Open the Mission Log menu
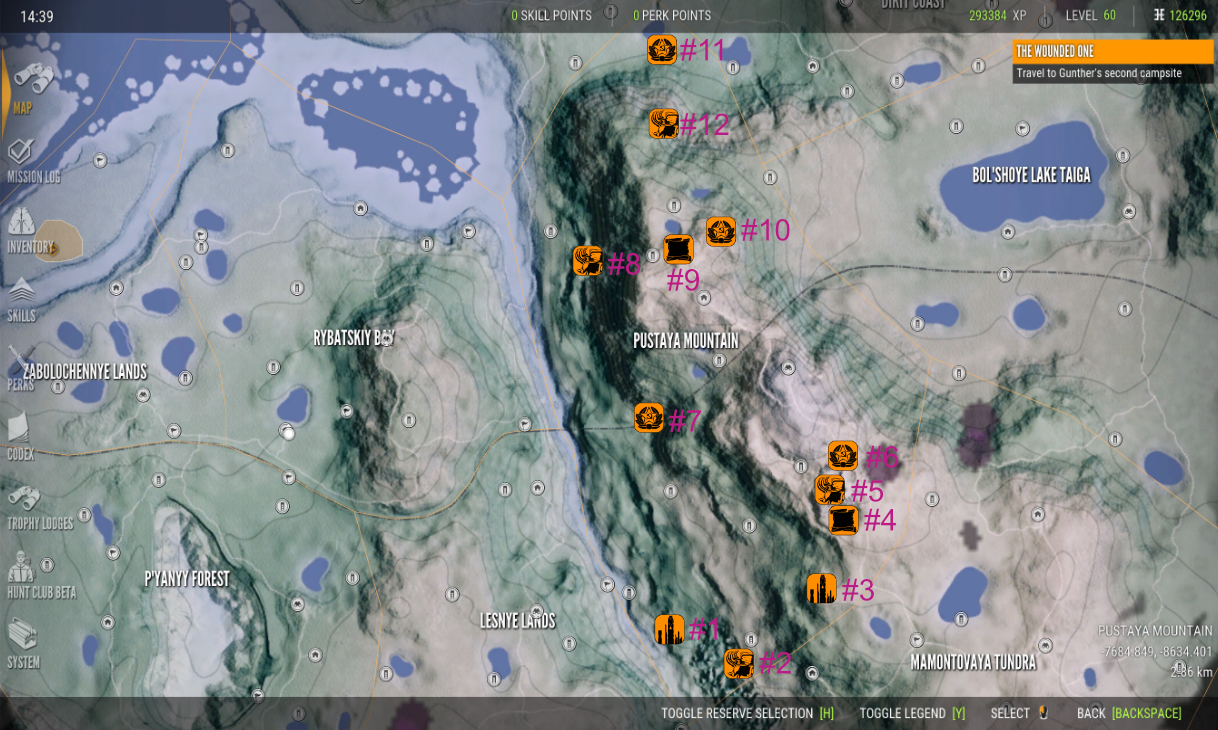Viewport: 1218px width, 730px height. coord(34,162)
